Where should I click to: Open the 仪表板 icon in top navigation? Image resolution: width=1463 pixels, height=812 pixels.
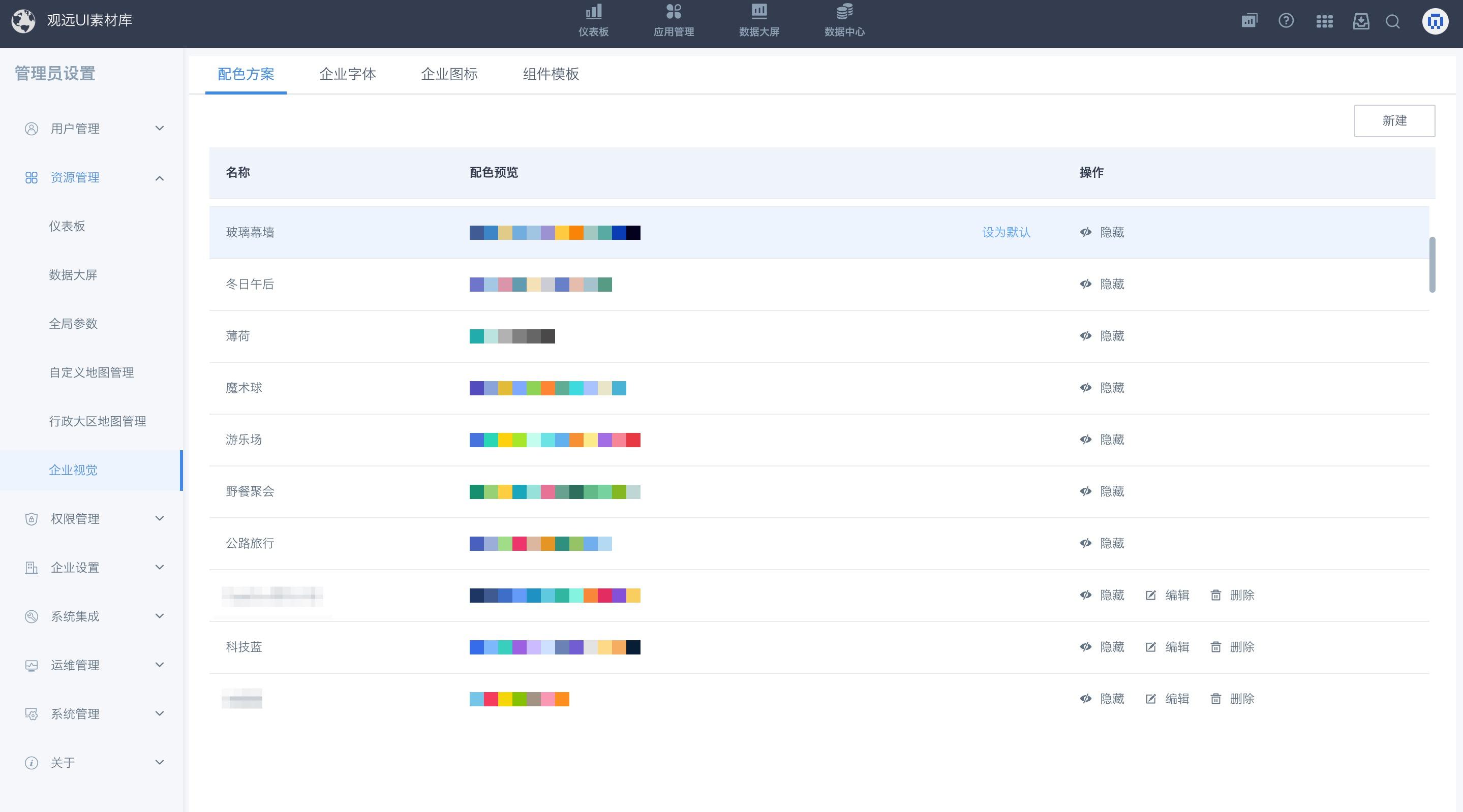tap(594, 12)
